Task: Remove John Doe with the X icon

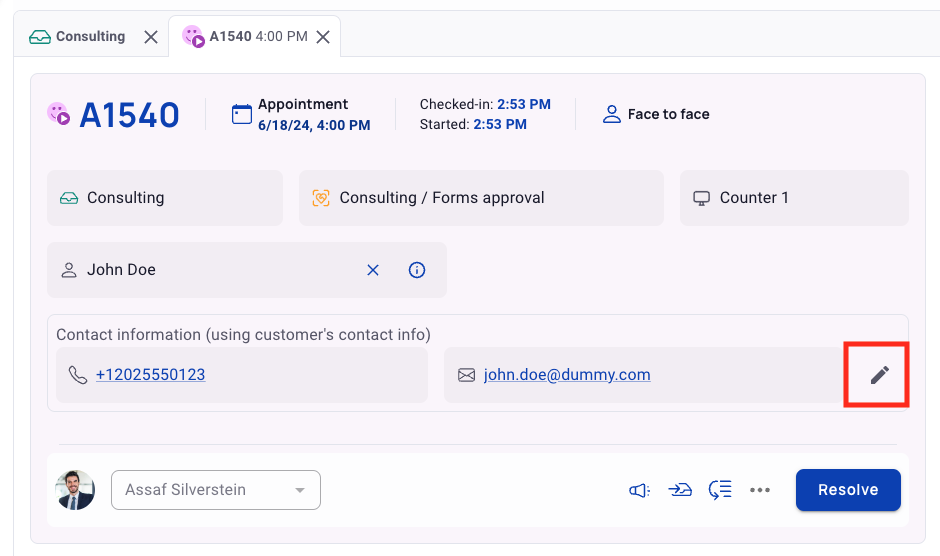Action: point(373,270)
